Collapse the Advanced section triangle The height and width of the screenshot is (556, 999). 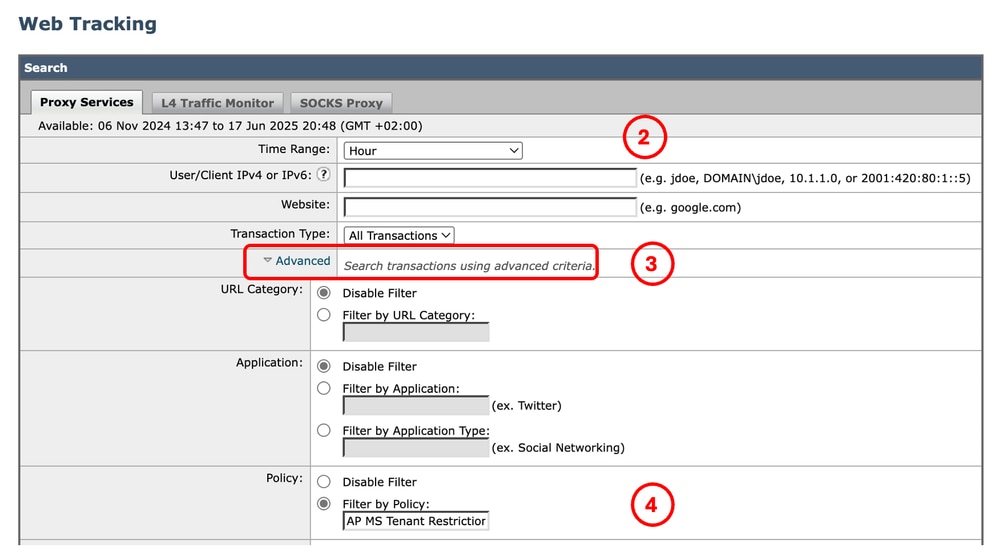tap(268, 260)
